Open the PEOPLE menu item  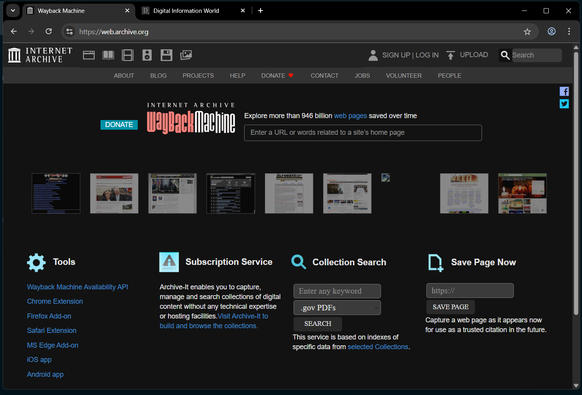(449, 76)
